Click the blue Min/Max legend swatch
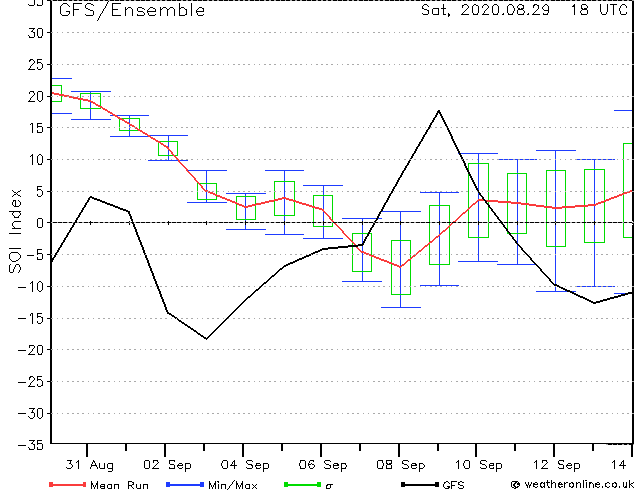This screenshot has height=490, width=634. pyautogui.click(x=185, y=484)
